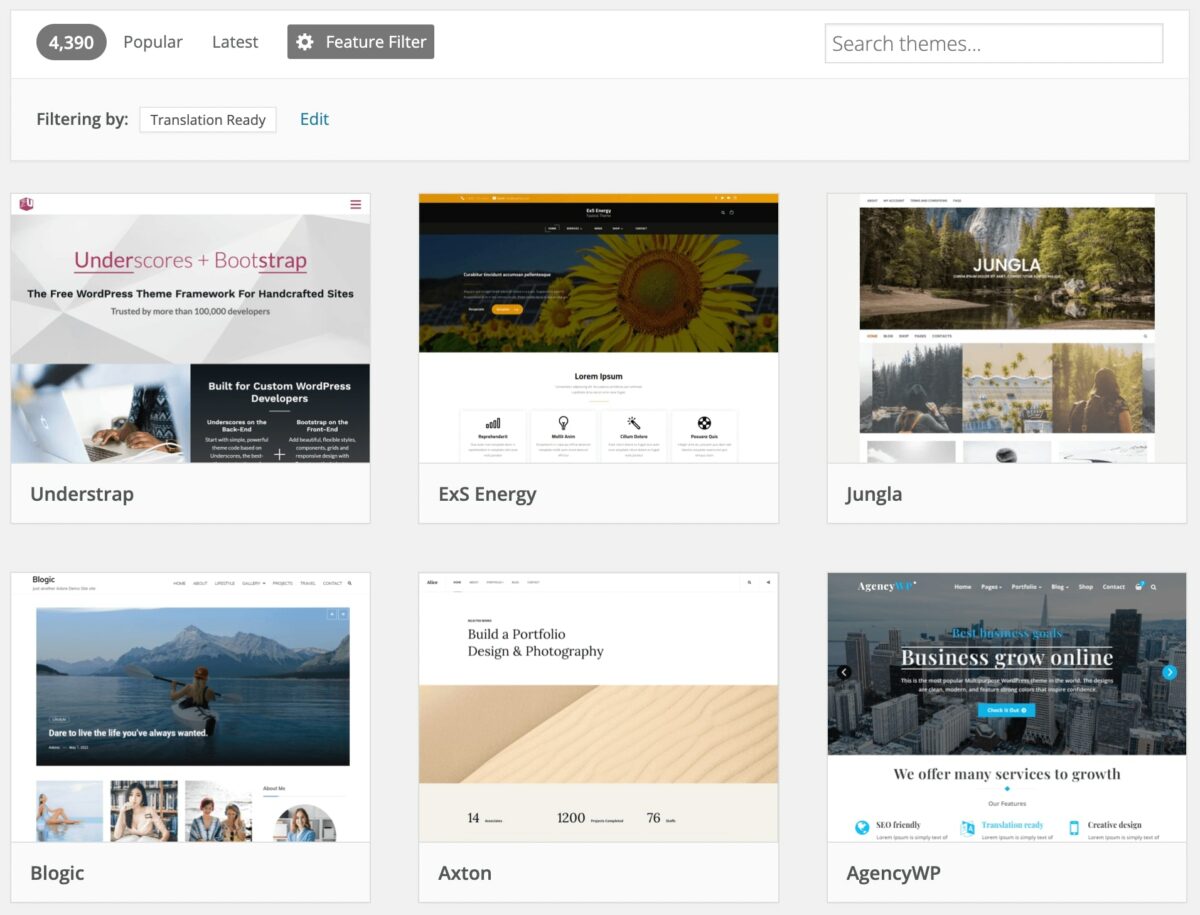1200x915 pixels.
Task: Expand the Portfolio dropdown in AgencyWP
Action: pos(1028,587)
